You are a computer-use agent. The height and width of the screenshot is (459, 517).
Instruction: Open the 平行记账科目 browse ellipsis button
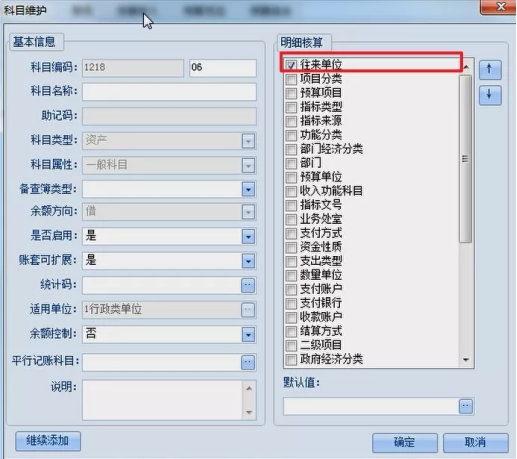(x=248, y=362)
